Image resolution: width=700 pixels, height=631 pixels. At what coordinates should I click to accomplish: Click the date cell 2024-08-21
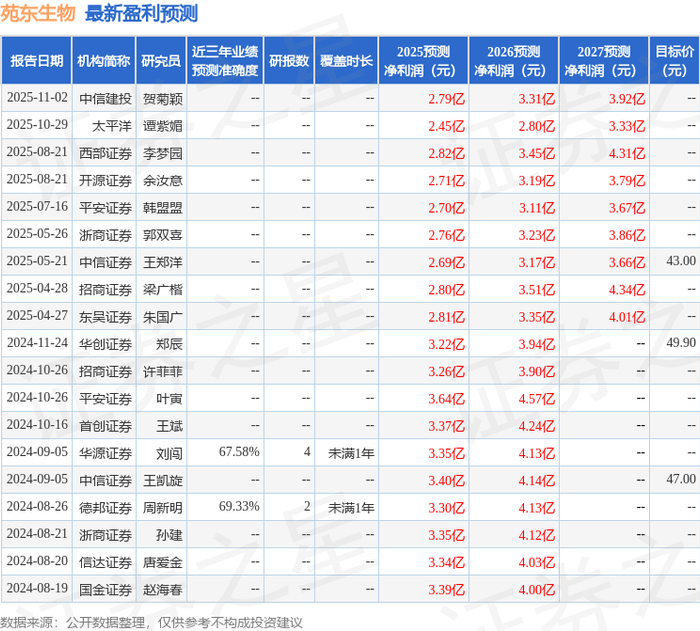point(37,533)
